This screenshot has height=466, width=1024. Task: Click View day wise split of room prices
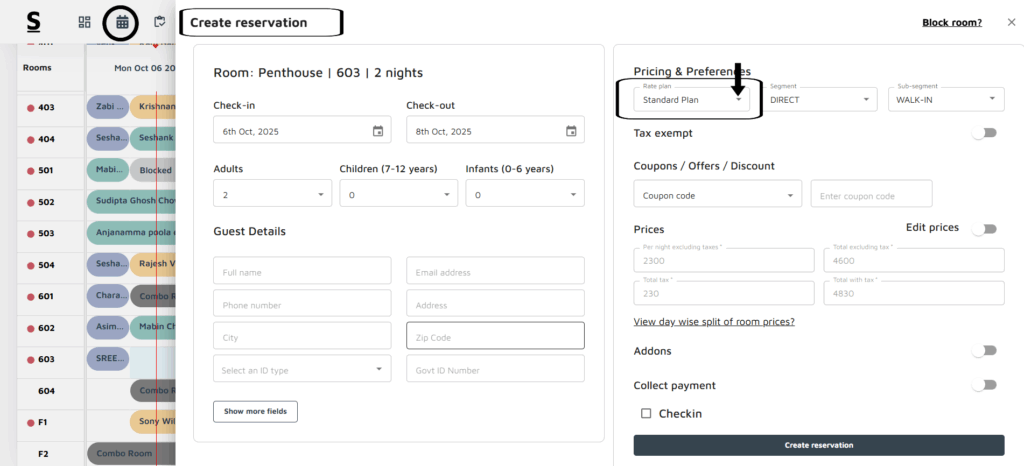(714, 321)
